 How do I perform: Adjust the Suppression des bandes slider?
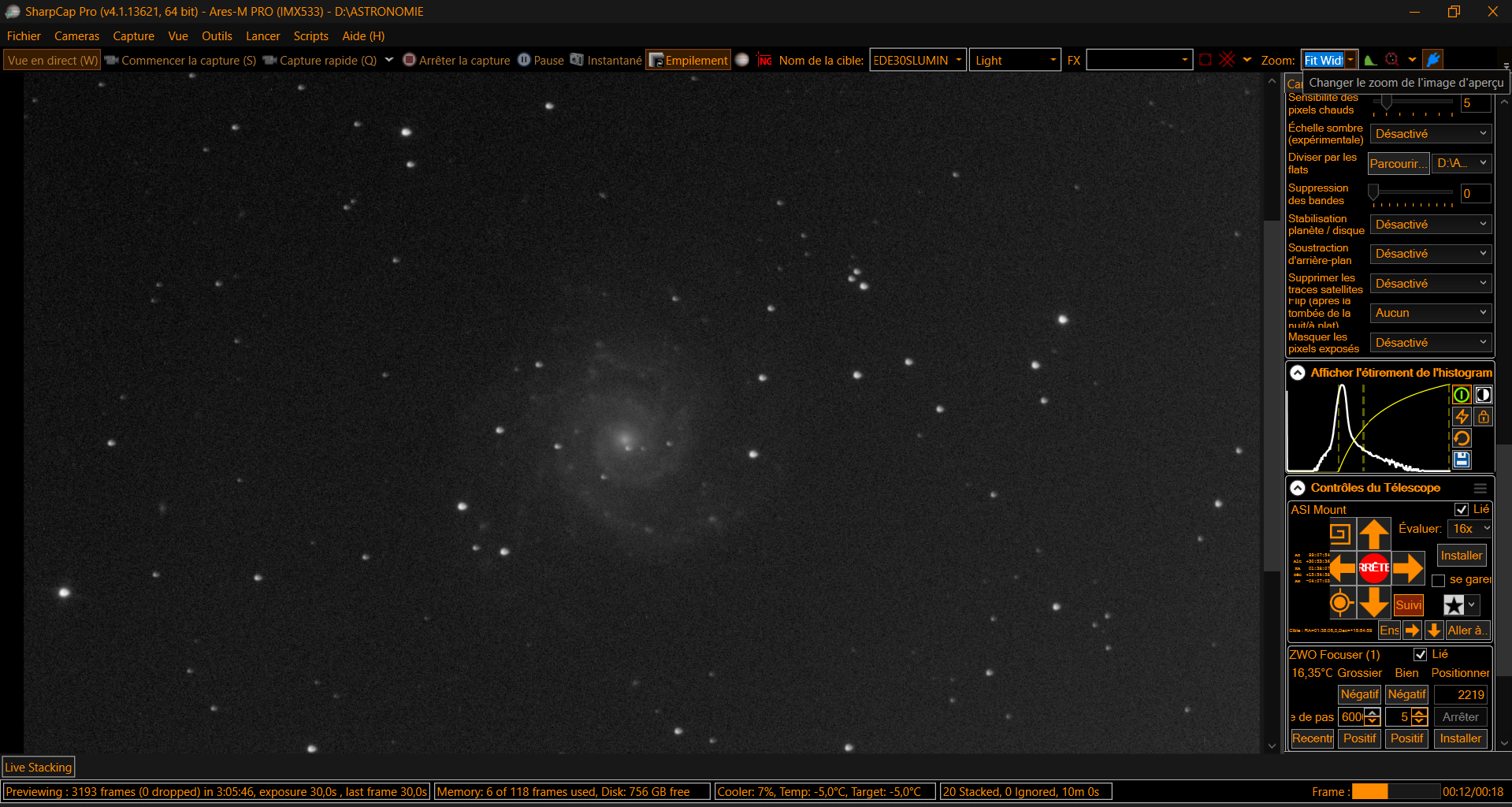tap(1413, 194)
